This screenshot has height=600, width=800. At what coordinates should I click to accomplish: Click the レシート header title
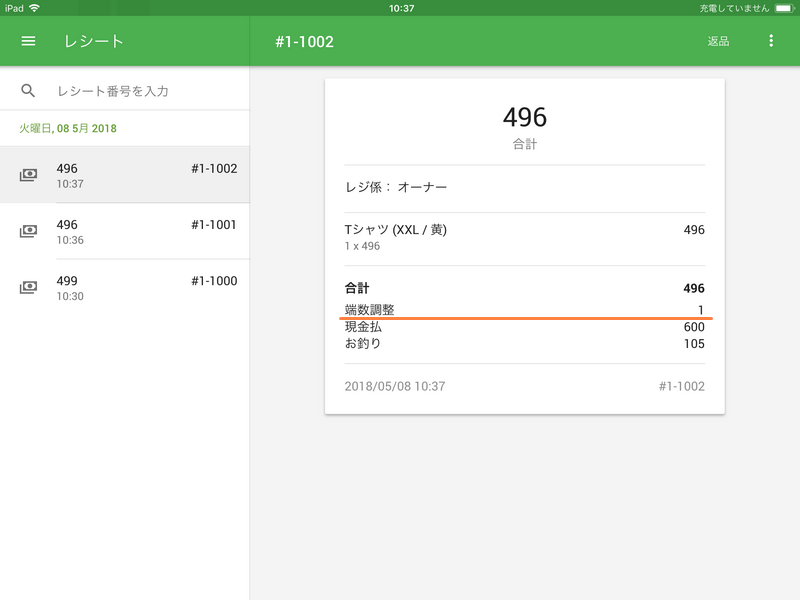pos(93,41)
